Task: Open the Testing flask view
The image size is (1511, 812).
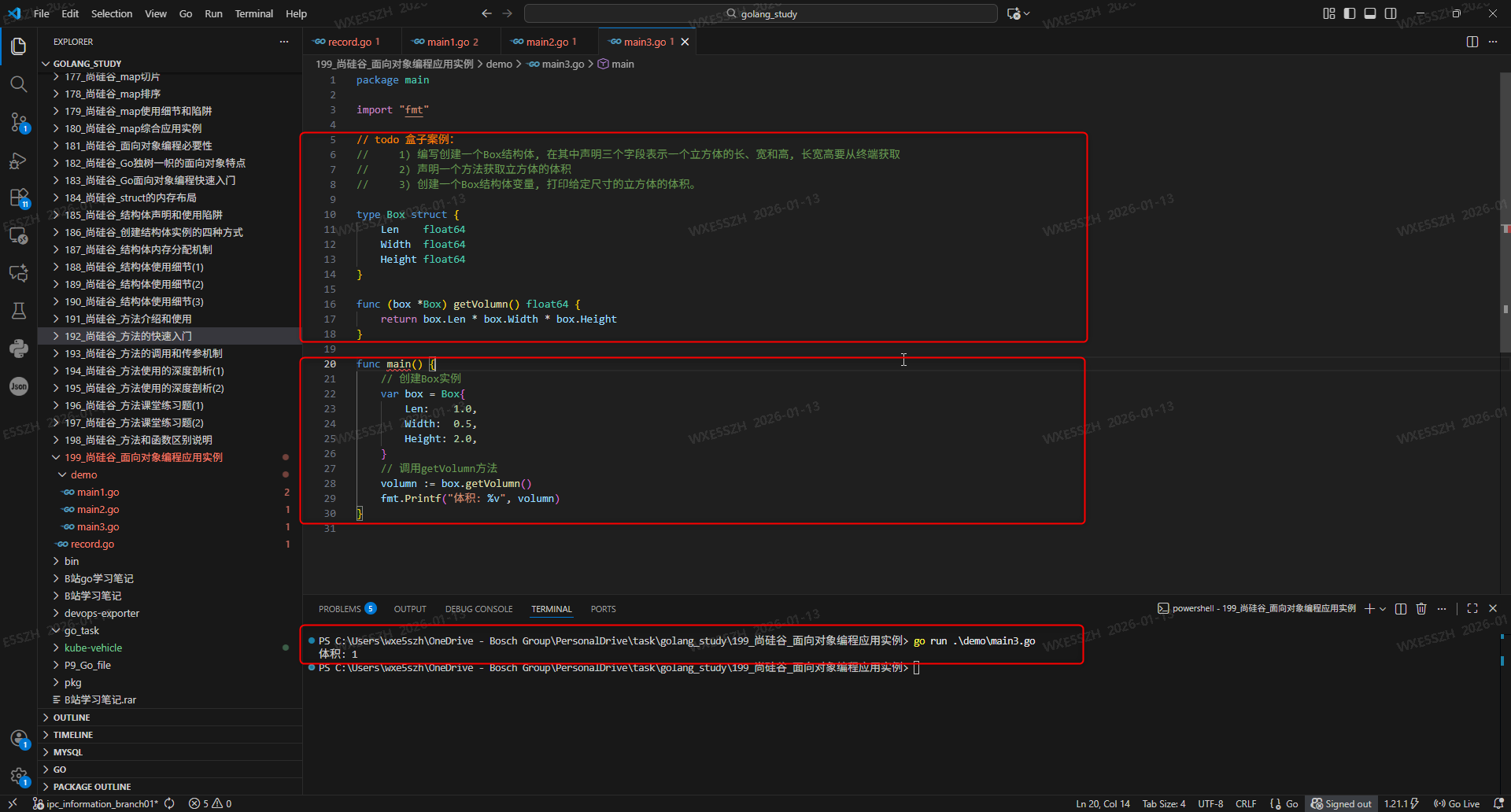Action: 19,311
